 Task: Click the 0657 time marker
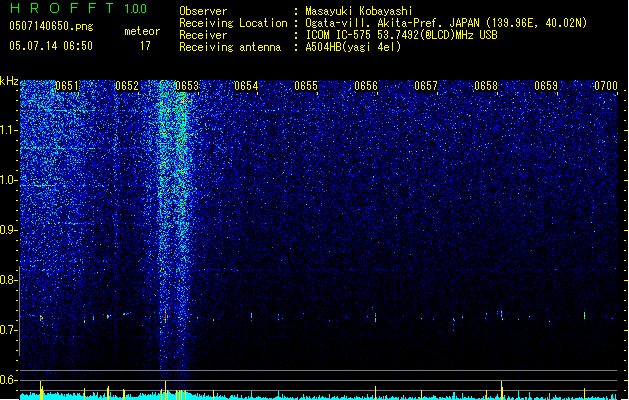[426, 86]
